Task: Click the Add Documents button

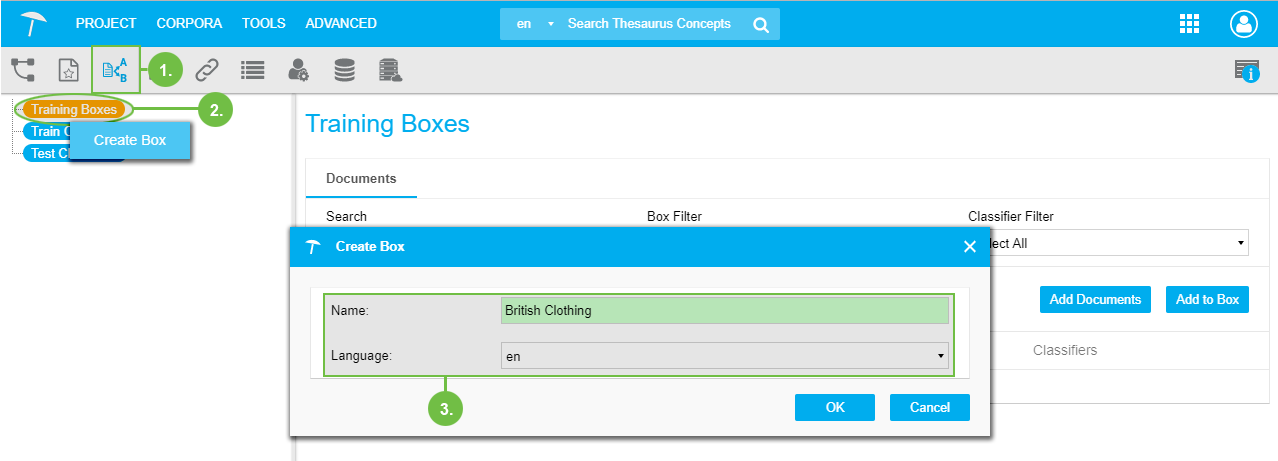Action: [1095, 299]
